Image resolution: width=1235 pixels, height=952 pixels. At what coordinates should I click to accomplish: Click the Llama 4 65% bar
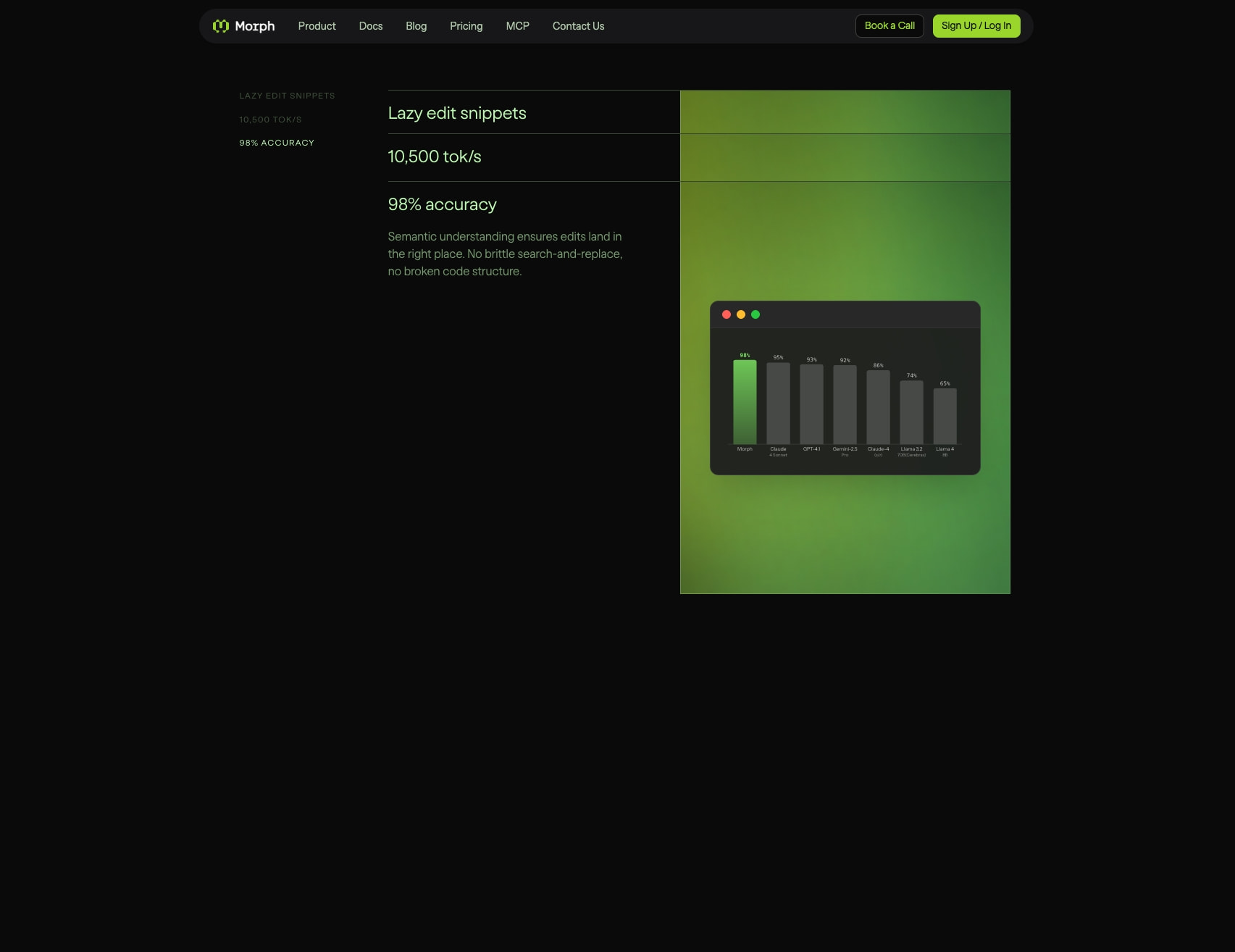point(945,417)
